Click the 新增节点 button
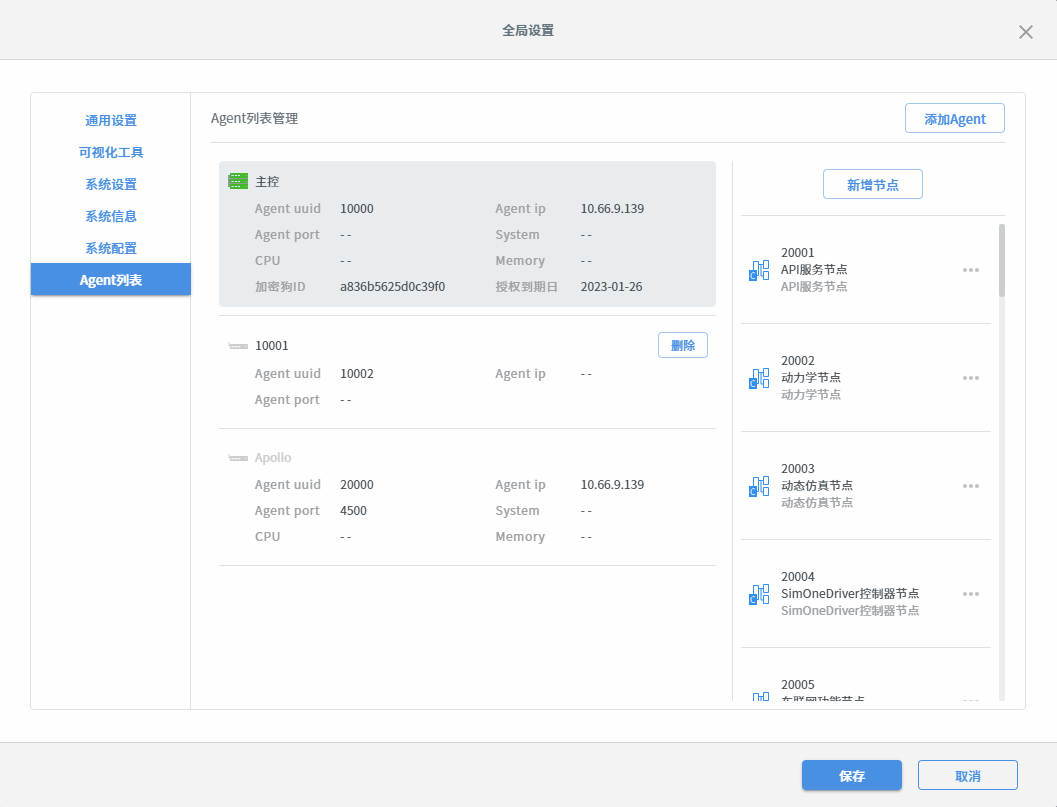Screen dimensions: 1057x807 click(872, 184)
